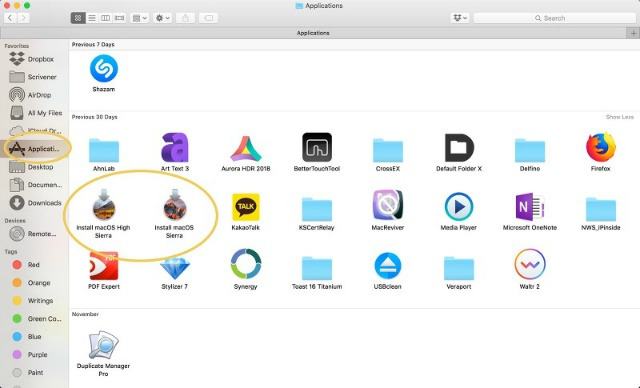
Task: Open the KSCertRelay folder
Action: (317, 209)
